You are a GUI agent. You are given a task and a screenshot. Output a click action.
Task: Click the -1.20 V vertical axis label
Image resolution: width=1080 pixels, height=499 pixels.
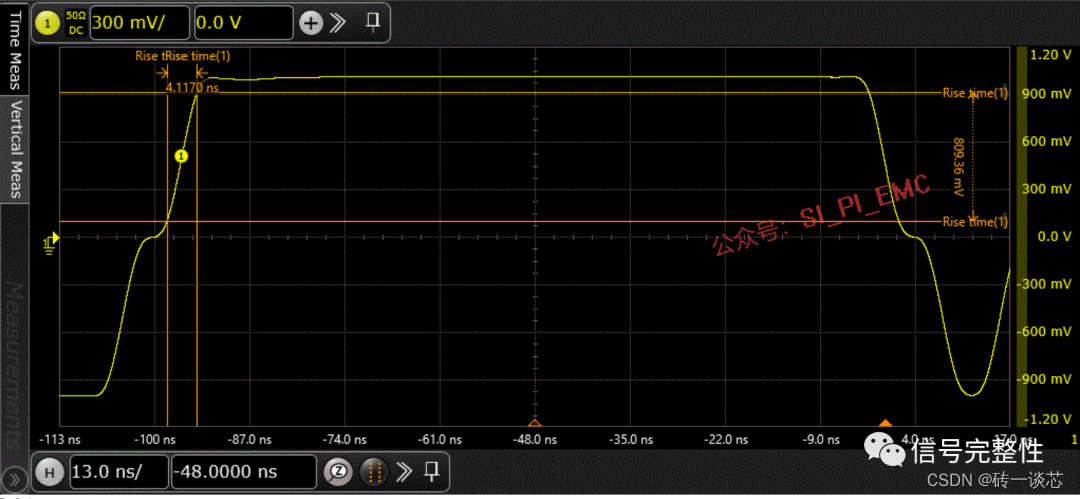tap(1048, 418)
